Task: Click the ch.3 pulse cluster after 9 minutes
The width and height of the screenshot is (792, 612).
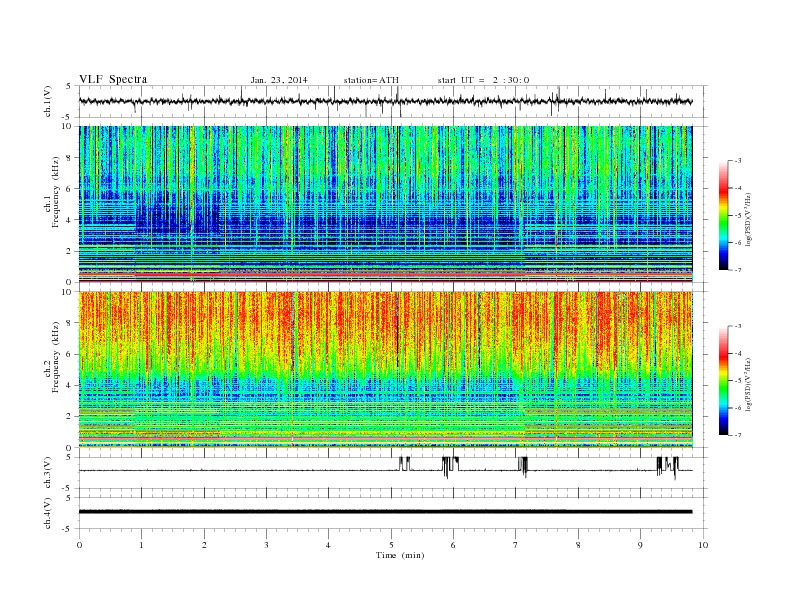Action: click(x=667, y=467)
